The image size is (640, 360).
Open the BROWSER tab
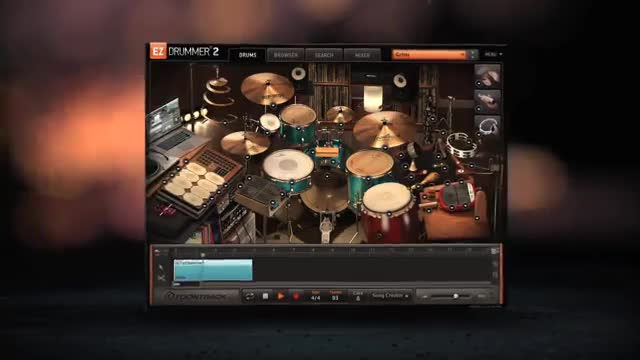(x=286, y=55)
